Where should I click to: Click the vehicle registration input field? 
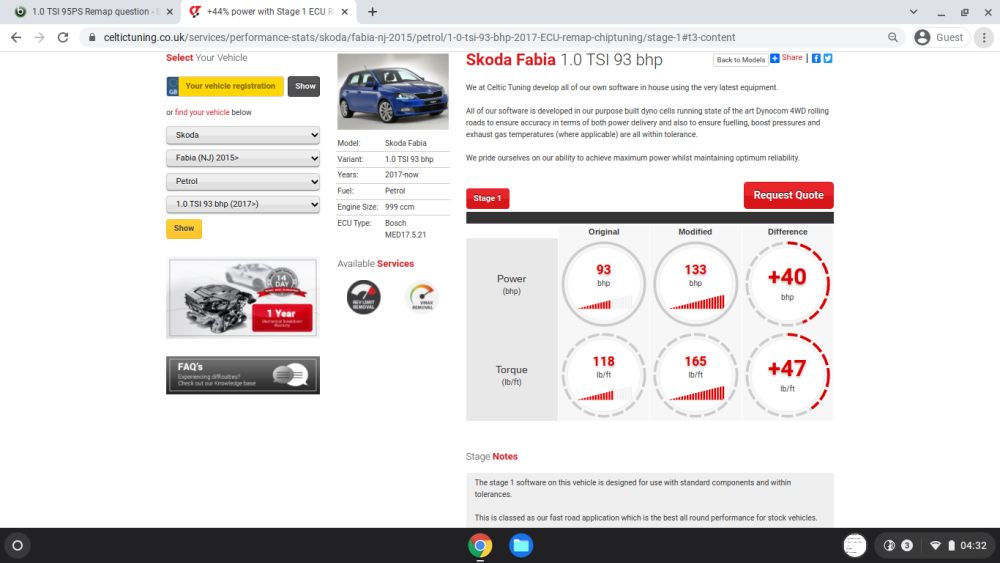tap(230, 86)
